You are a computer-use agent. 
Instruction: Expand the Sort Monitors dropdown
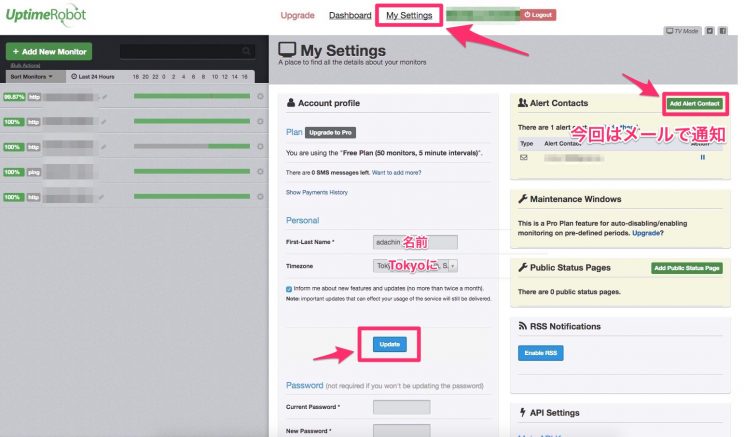33,76
